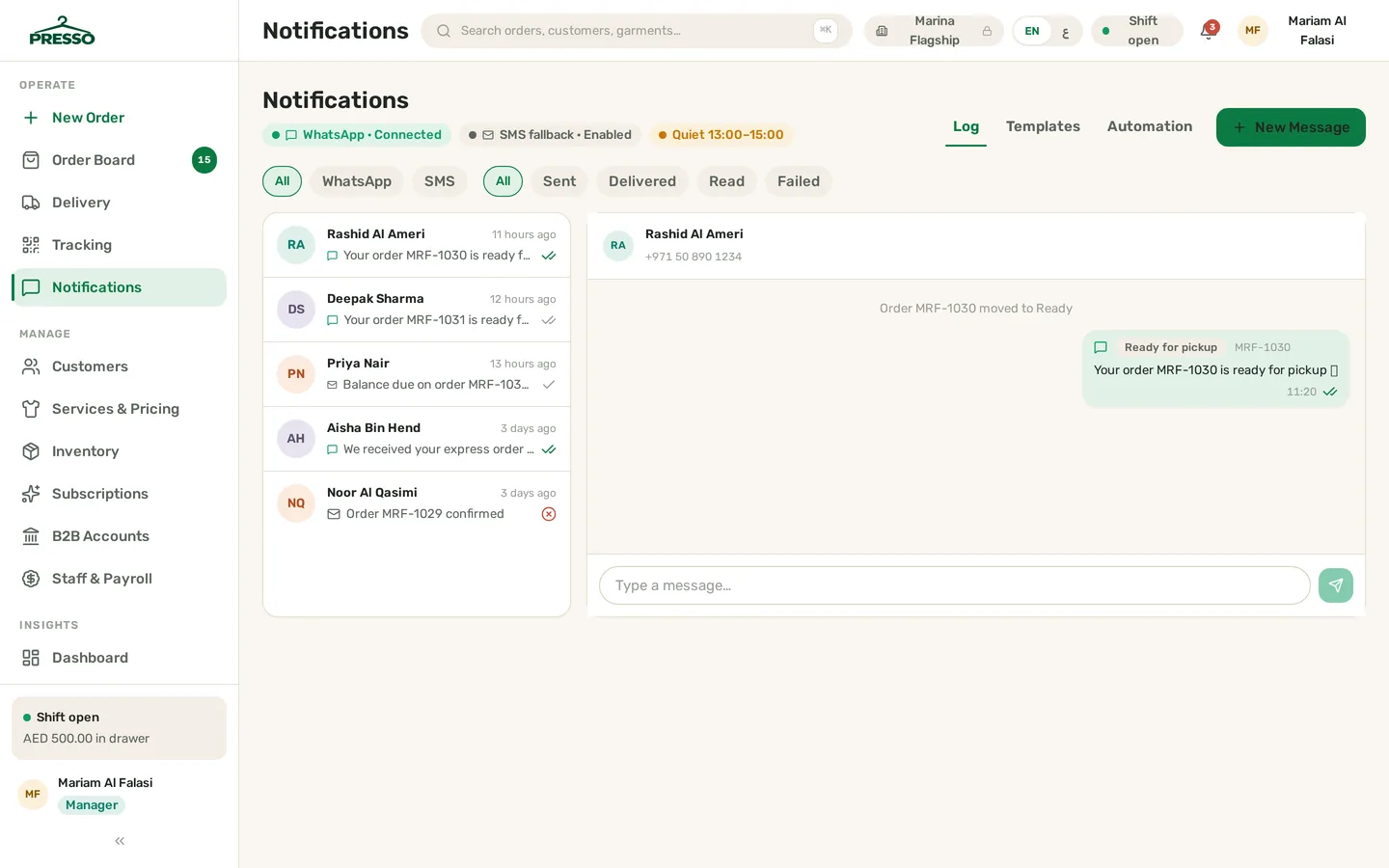Focus the search orders field
The height and width of the screenshot is (868, 1389).
point(637,31)
